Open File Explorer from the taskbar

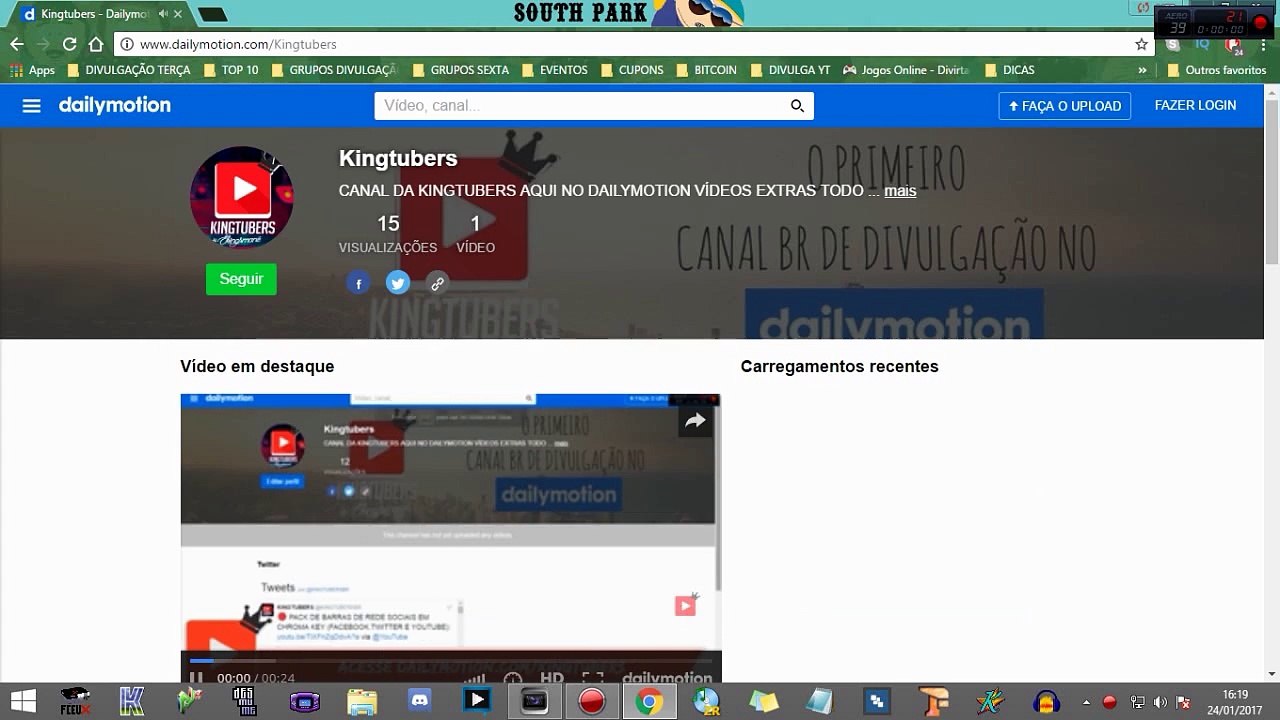coord(362,701)
